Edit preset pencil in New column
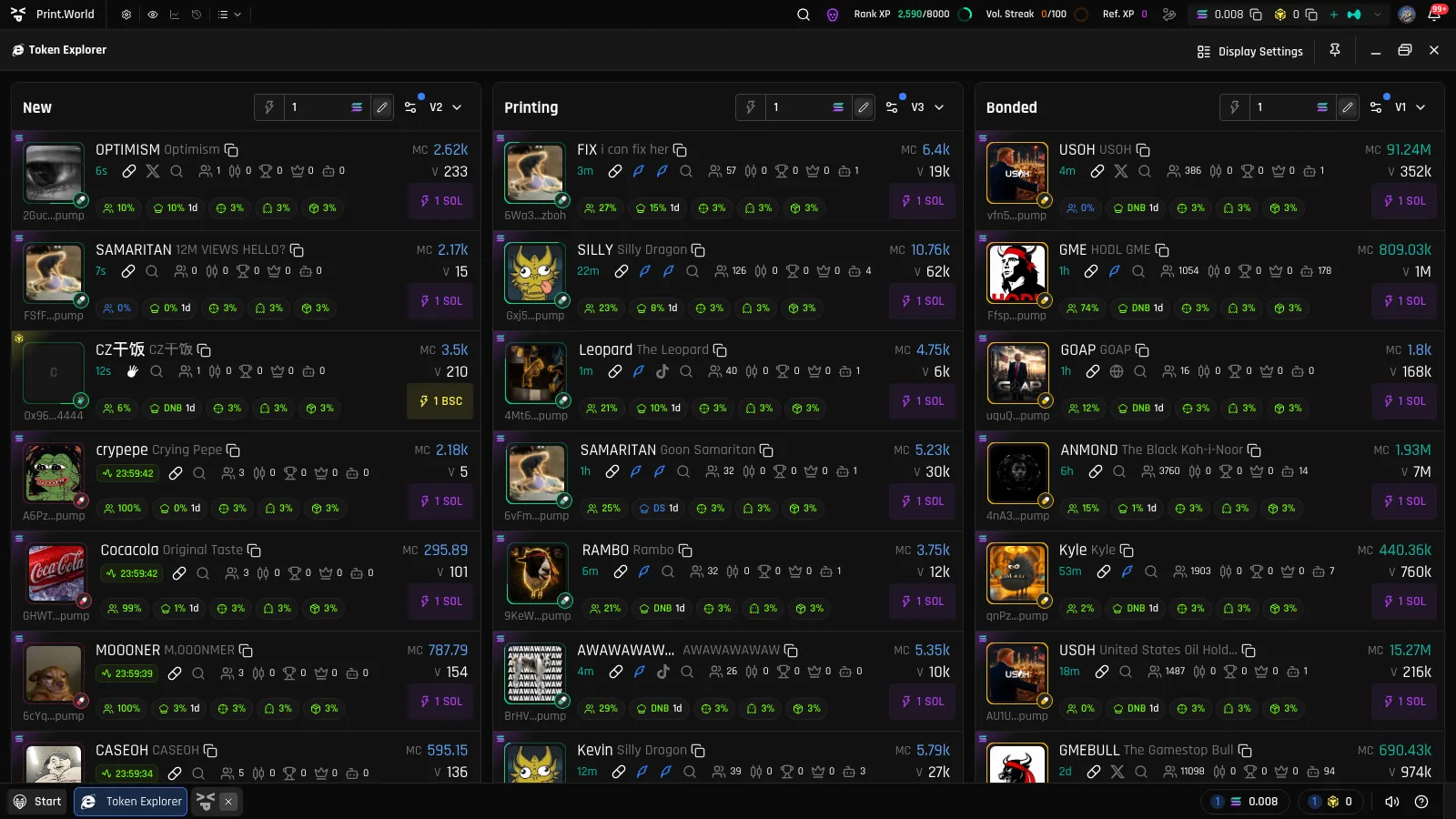This screenshot has width=1456, height=819. coord(382,107)
